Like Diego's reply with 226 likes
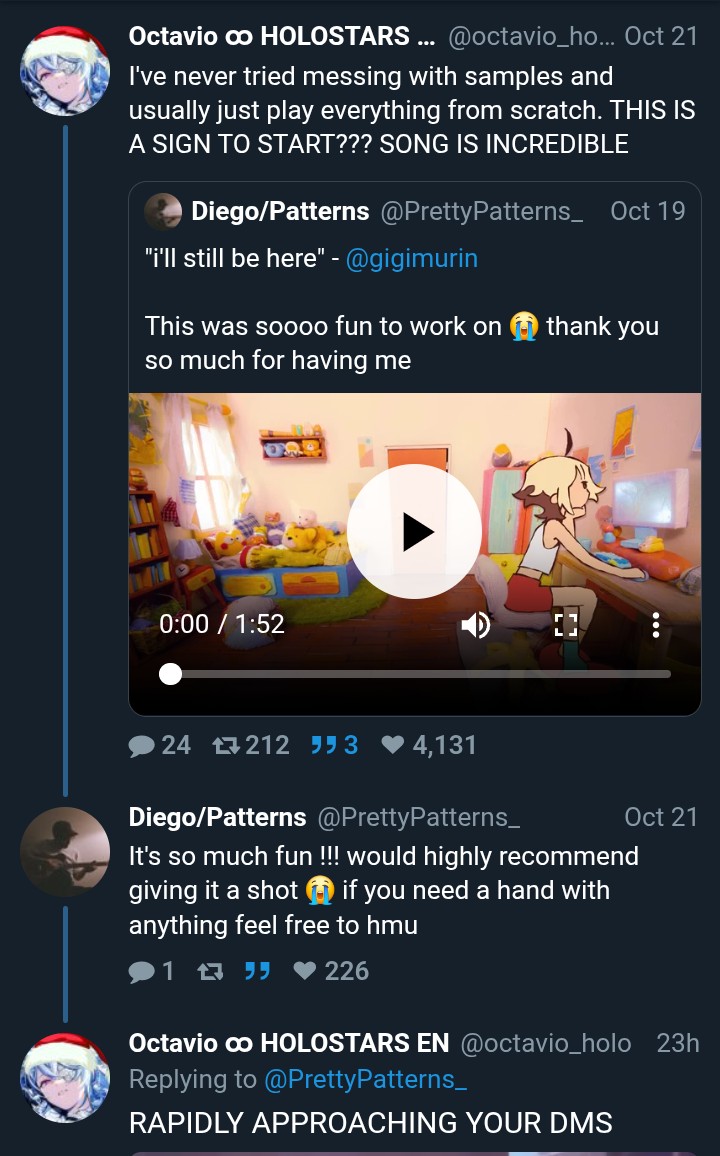 331,971
